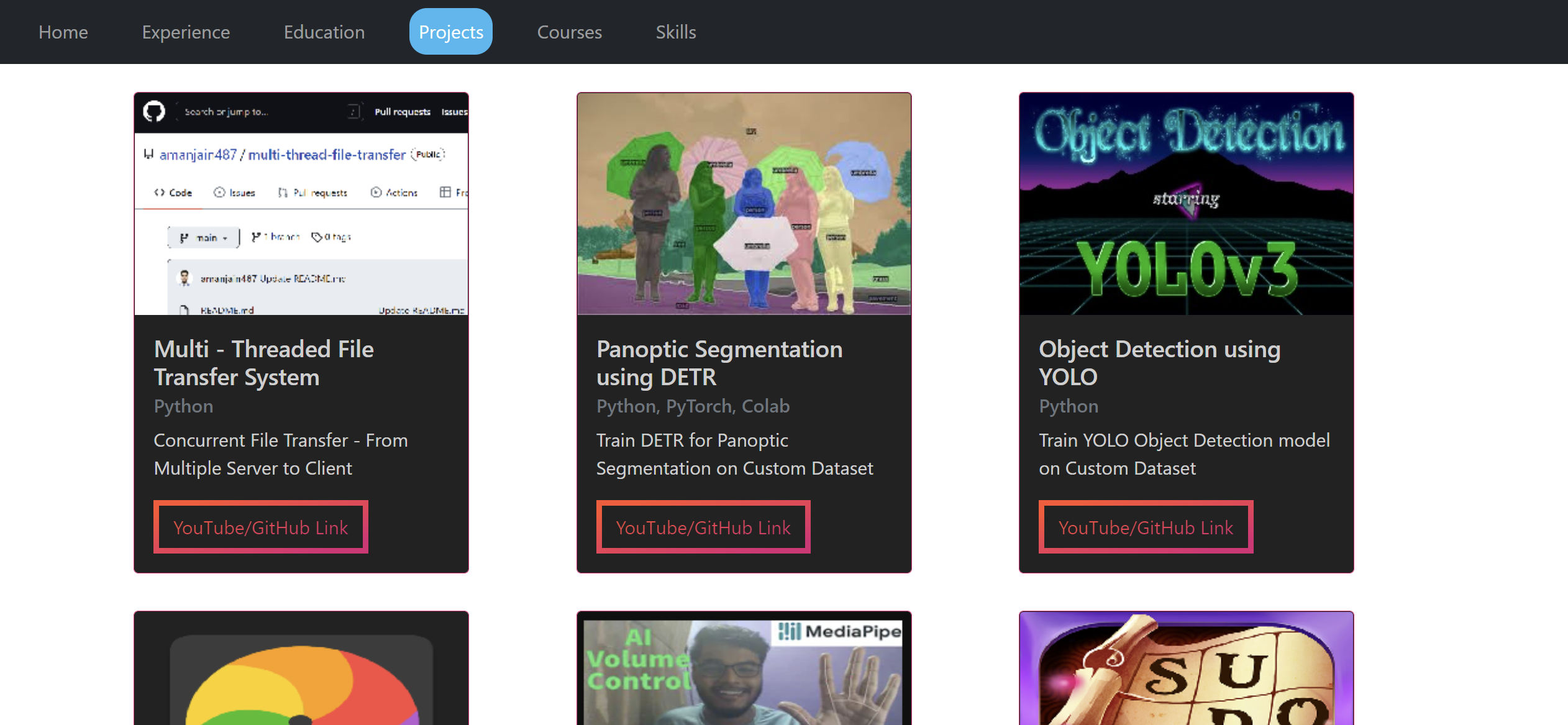Viewport: 1568px width, 725px height.
Task: Open YouTube/GitHub link for Object Detection YOLO
Action: [x=1145, y=527]
